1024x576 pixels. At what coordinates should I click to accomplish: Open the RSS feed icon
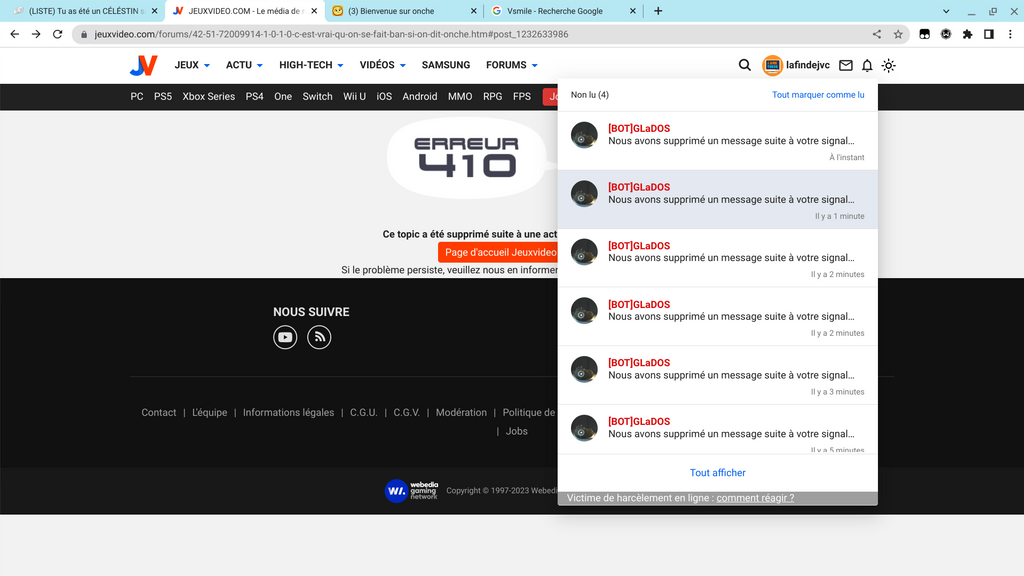tap(319, 337)
